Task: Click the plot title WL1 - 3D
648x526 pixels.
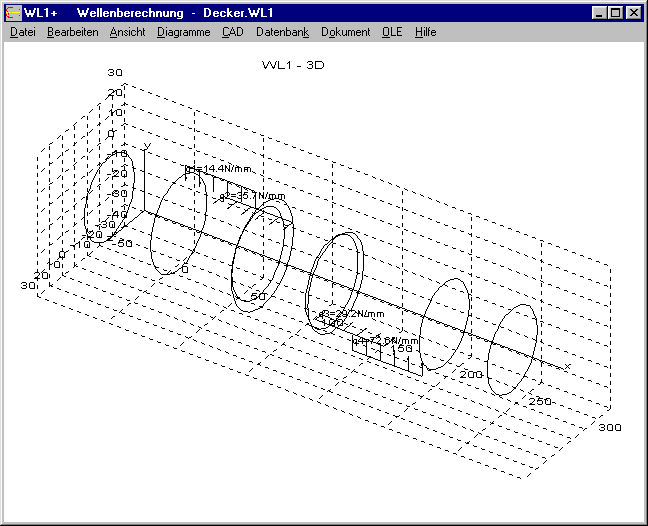Action: [292, 65]
